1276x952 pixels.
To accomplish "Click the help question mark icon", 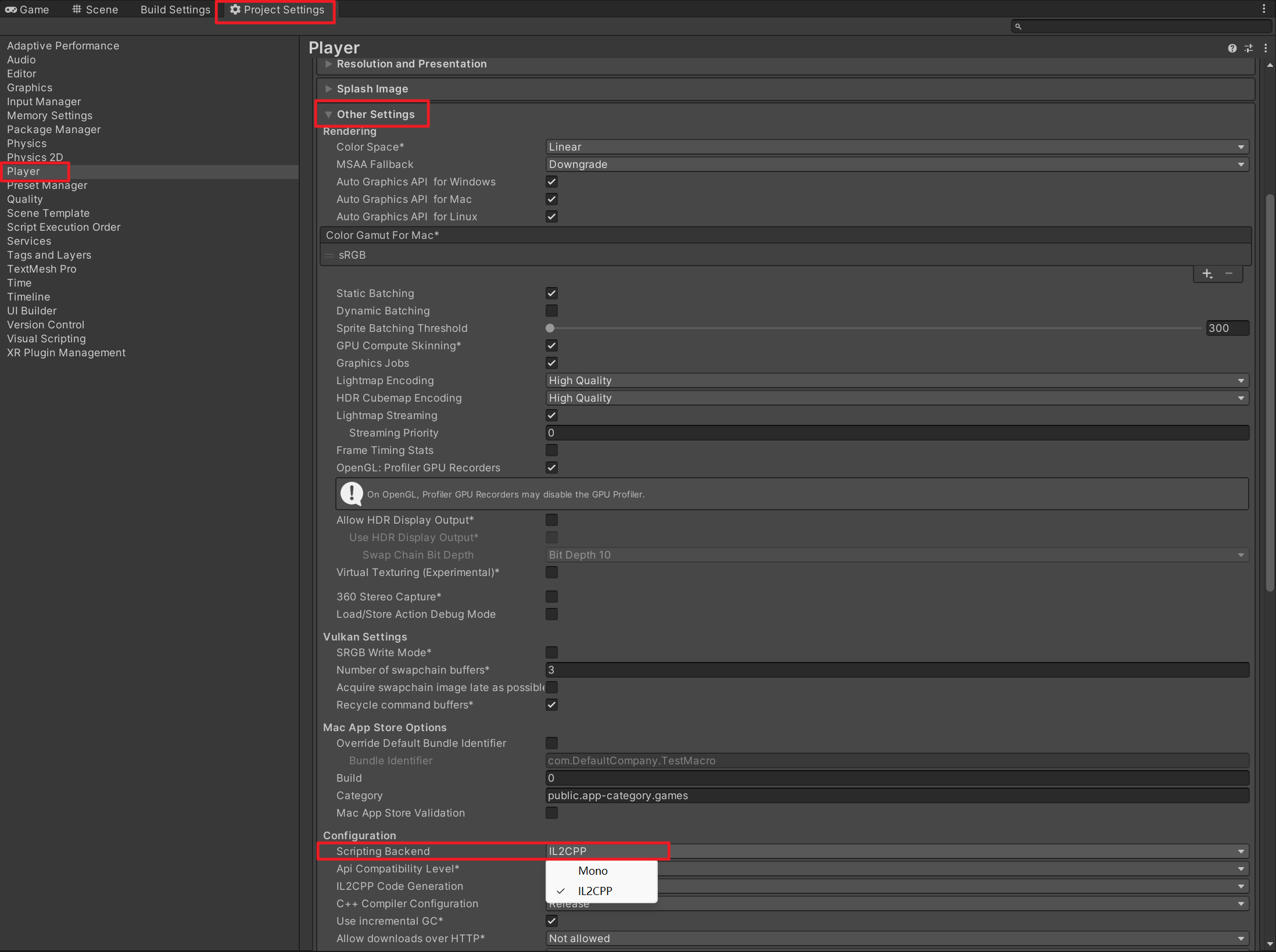I will pyautogui.click(x=1232, y=48).
